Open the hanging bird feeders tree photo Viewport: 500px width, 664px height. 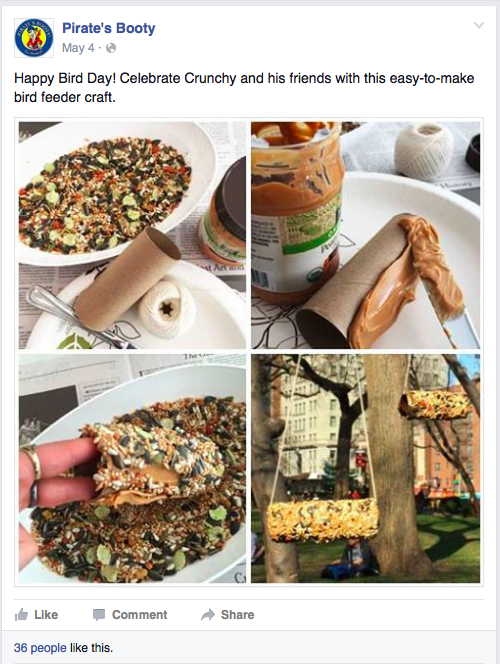pyautogui.click(x=365, y=469)
